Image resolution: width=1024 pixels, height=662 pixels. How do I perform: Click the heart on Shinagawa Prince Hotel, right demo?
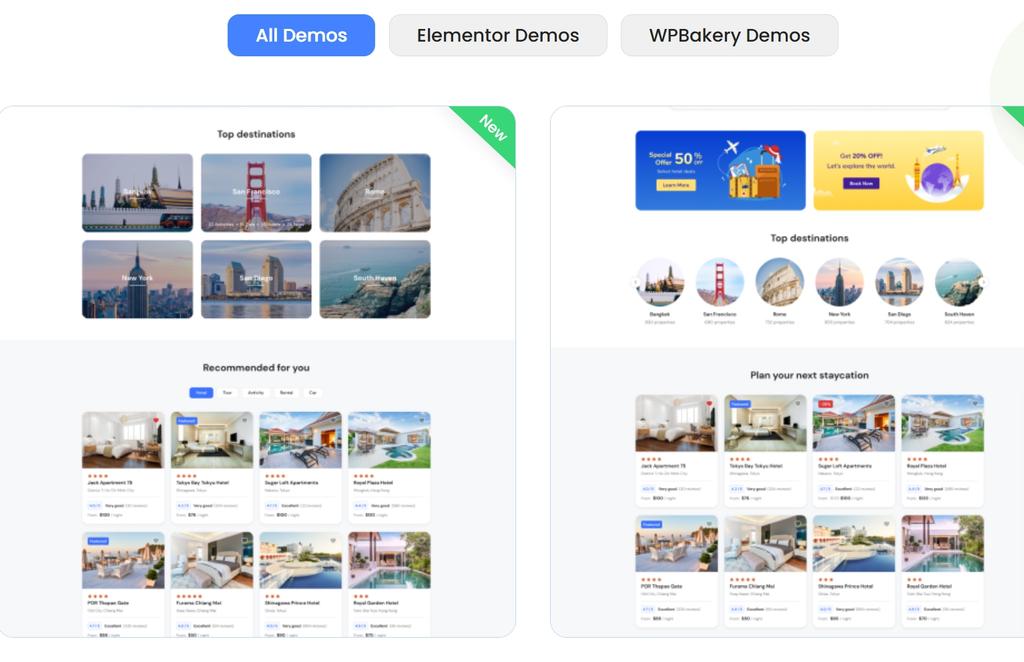coord(886,524)
